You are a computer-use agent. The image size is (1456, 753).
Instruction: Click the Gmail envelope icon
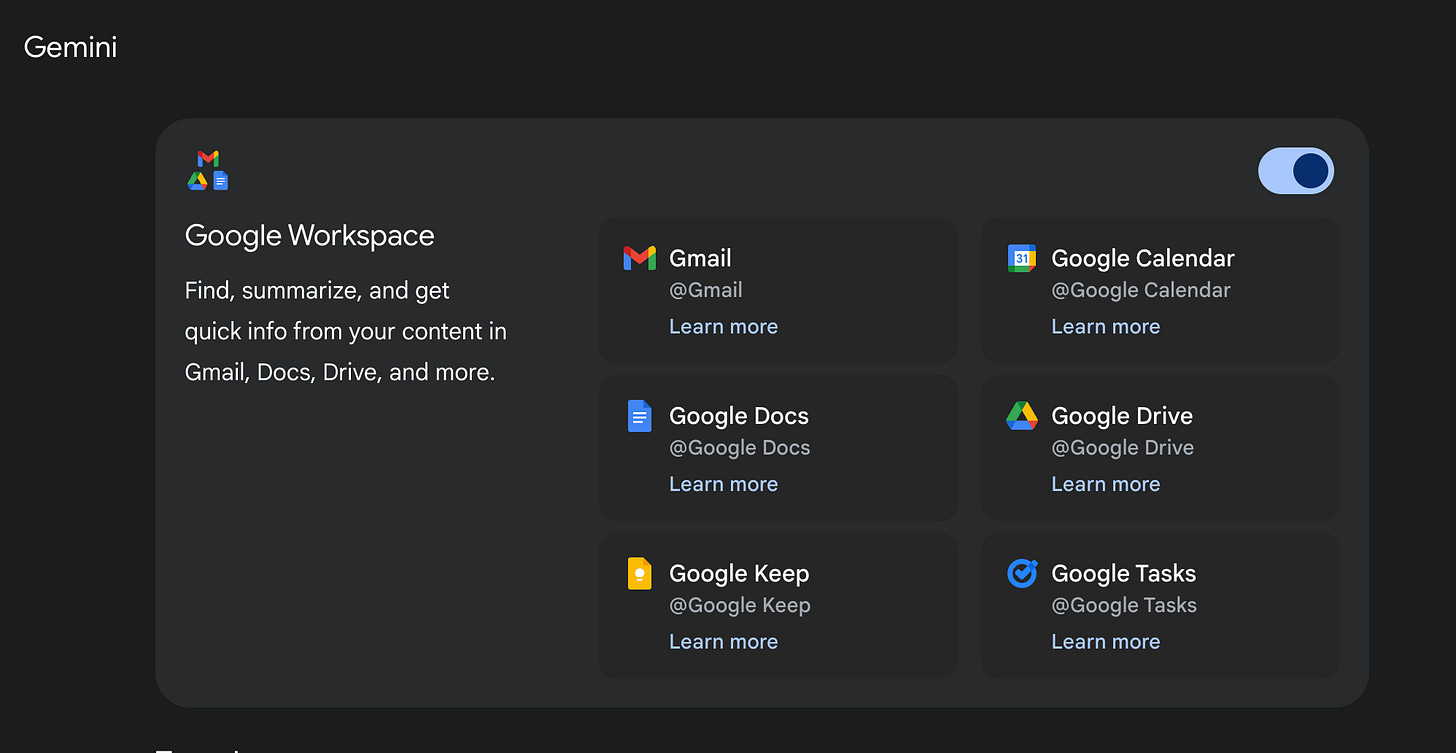tap(639, 258)
